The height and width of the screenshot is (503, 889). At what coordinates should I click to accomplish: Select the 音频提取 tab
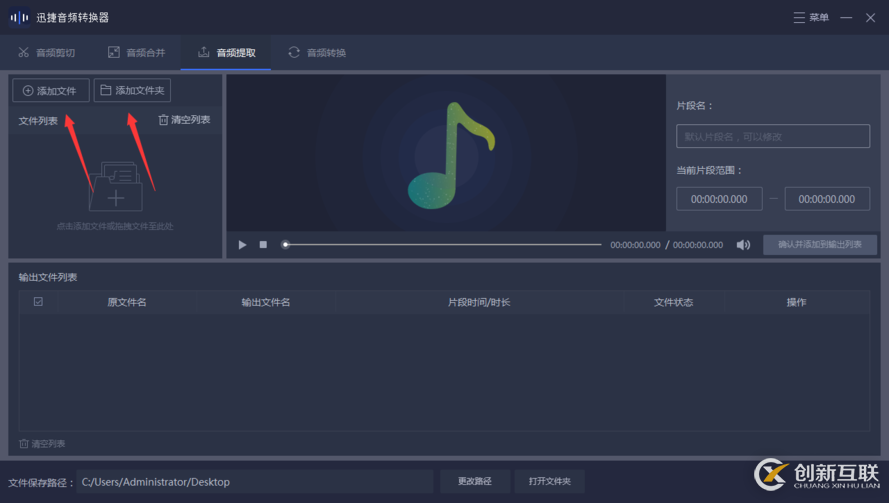coord(226,53)
